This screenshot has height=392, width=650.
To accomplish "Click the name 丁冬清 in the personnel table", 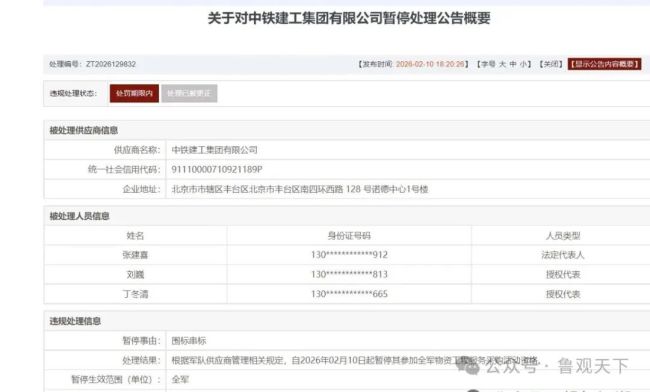I will (135, 294).
